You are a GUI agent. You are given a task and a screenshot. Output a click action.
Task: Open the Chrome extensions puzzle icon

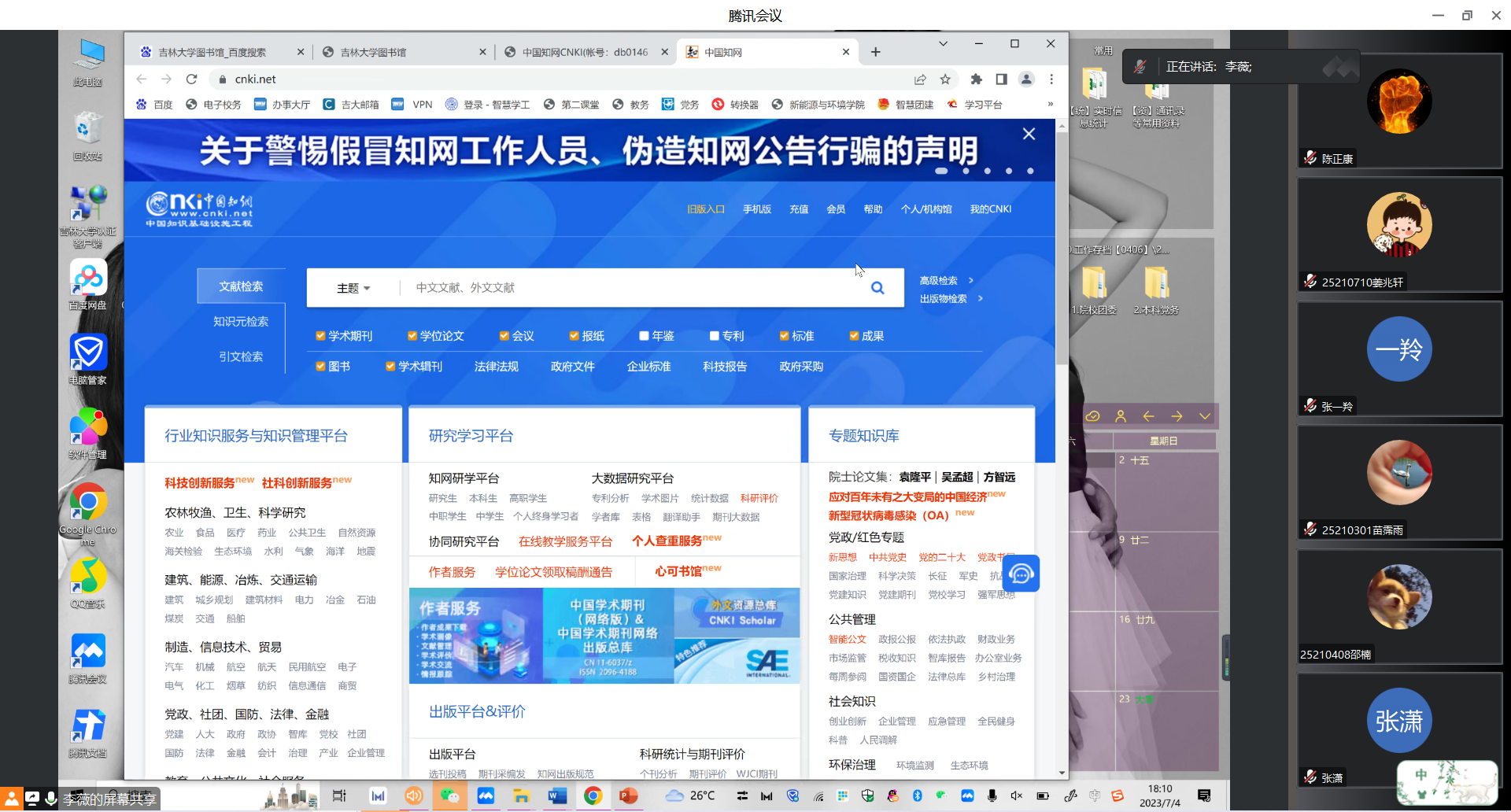(x=976, y=79)
